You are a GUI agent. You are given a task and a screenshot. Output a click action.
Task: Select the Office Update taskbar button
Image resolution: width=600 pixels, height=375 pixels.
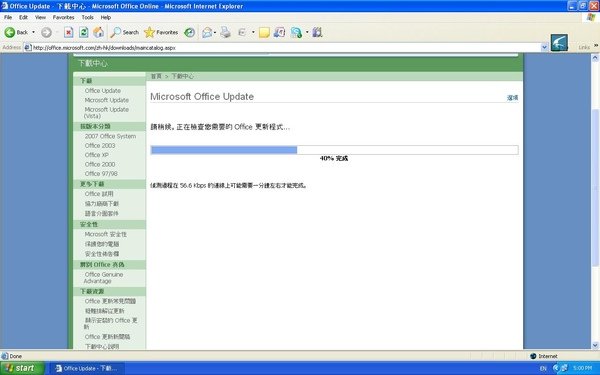tap(86, 368)
